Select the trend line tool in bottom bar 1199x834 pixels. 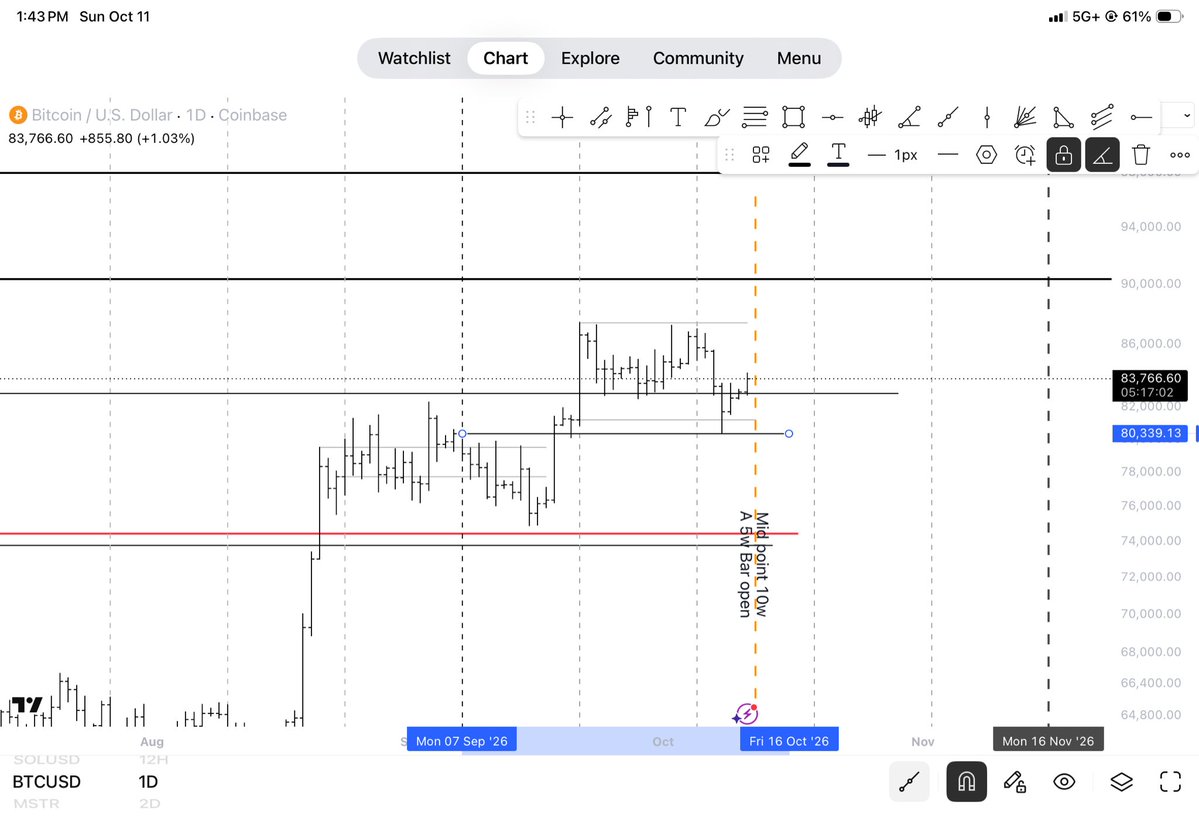point(909,782)
